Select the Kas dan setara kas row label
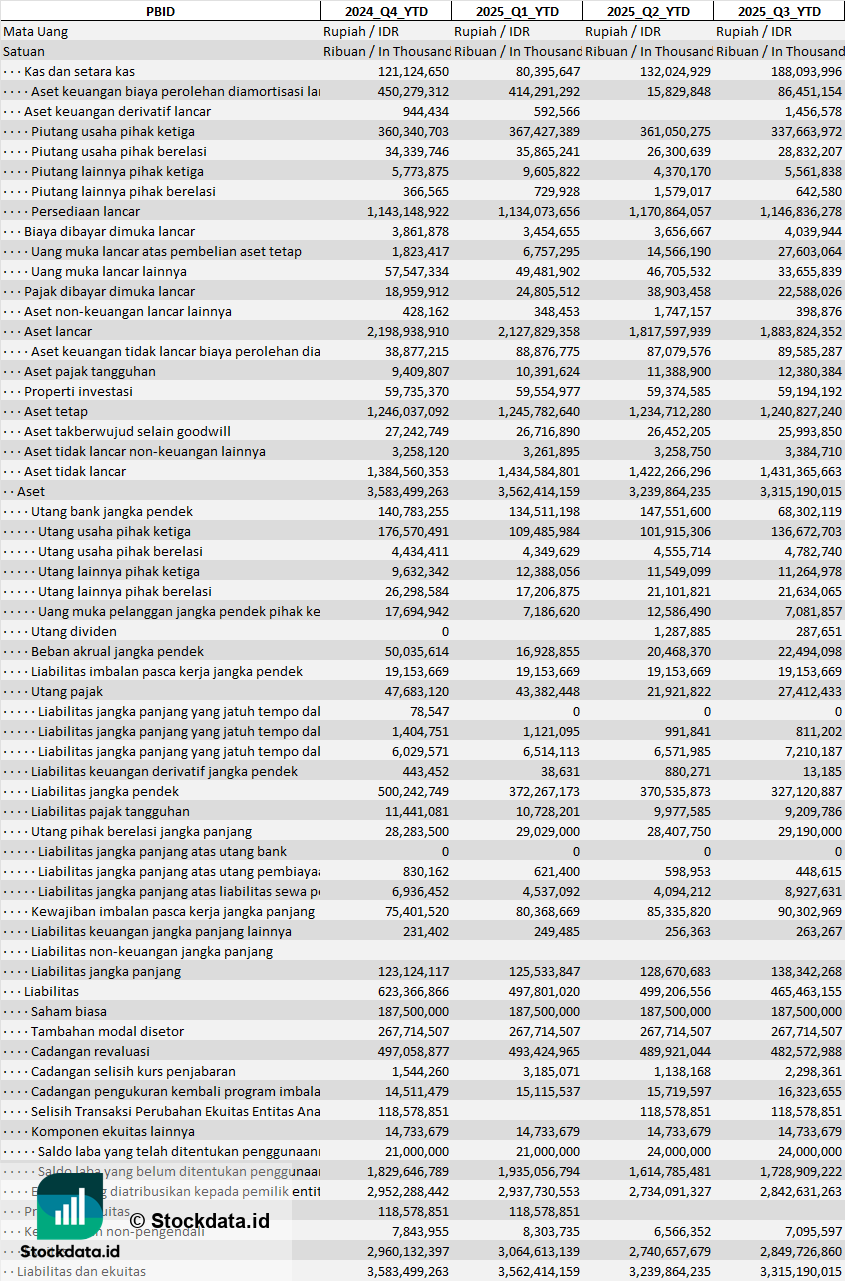845x1281 pixels. tap(80, 71)
